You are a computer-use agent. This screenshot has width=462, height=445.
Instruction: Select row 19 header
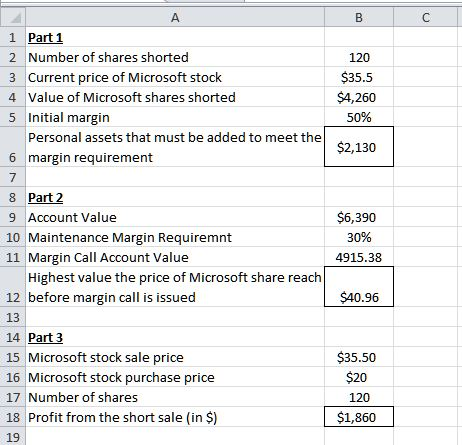coord(13,436)
